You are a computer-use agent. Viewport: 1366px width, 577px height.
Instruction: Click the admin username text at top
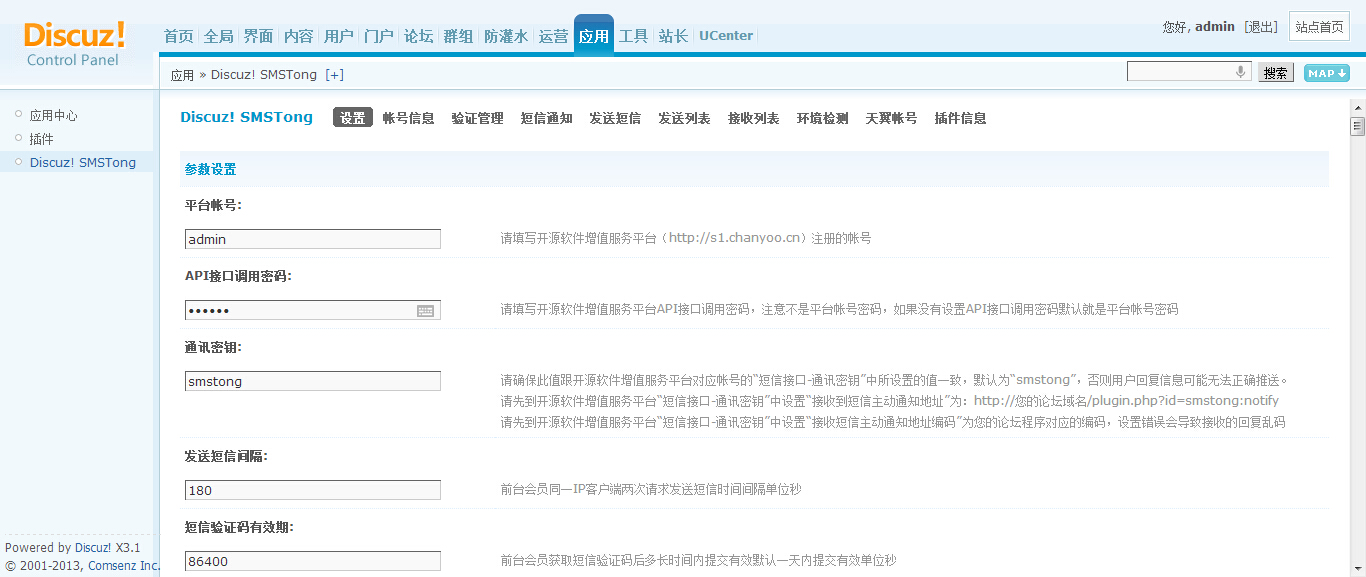pos(1215,27)
